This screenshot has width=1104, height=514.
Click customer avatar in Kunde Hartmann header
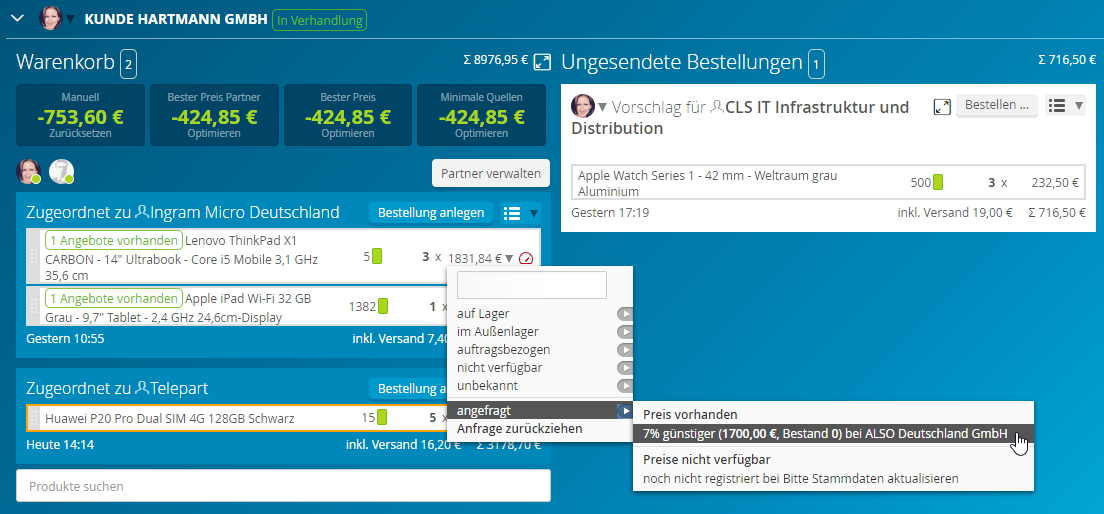[x=51, y=18]
